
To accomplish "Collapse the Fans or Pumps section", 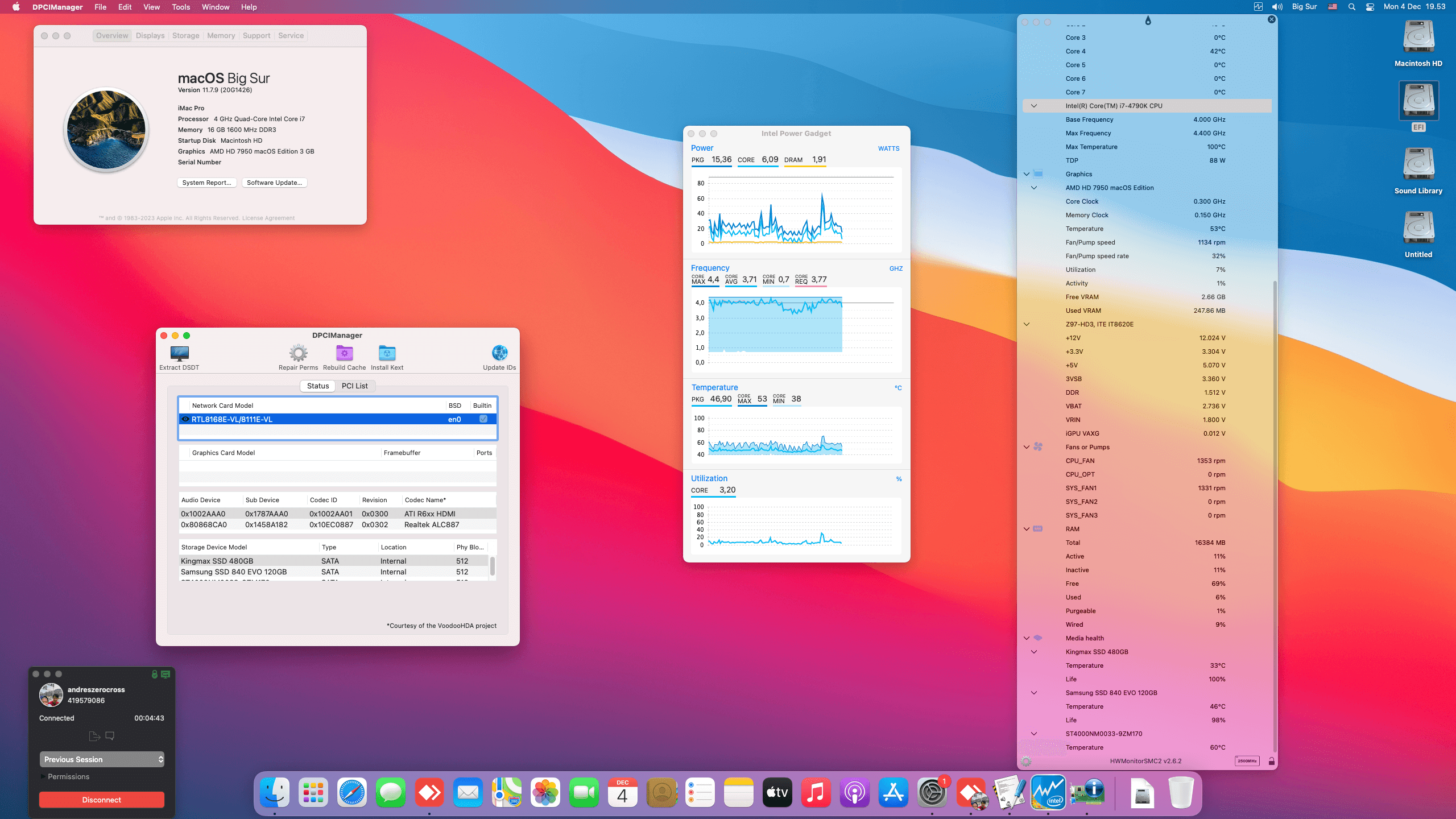I will point(1027,447).
